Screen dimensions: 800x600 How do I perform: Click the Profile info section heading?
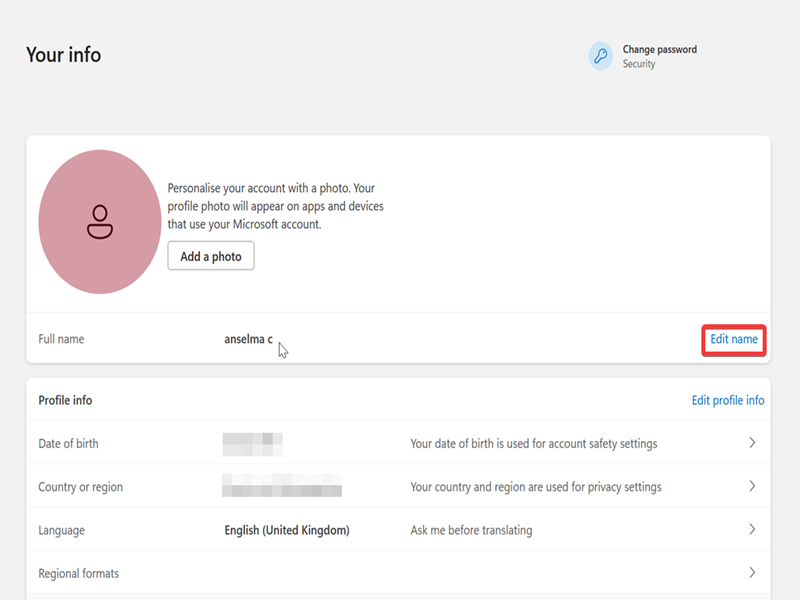[x=65, y=400]
